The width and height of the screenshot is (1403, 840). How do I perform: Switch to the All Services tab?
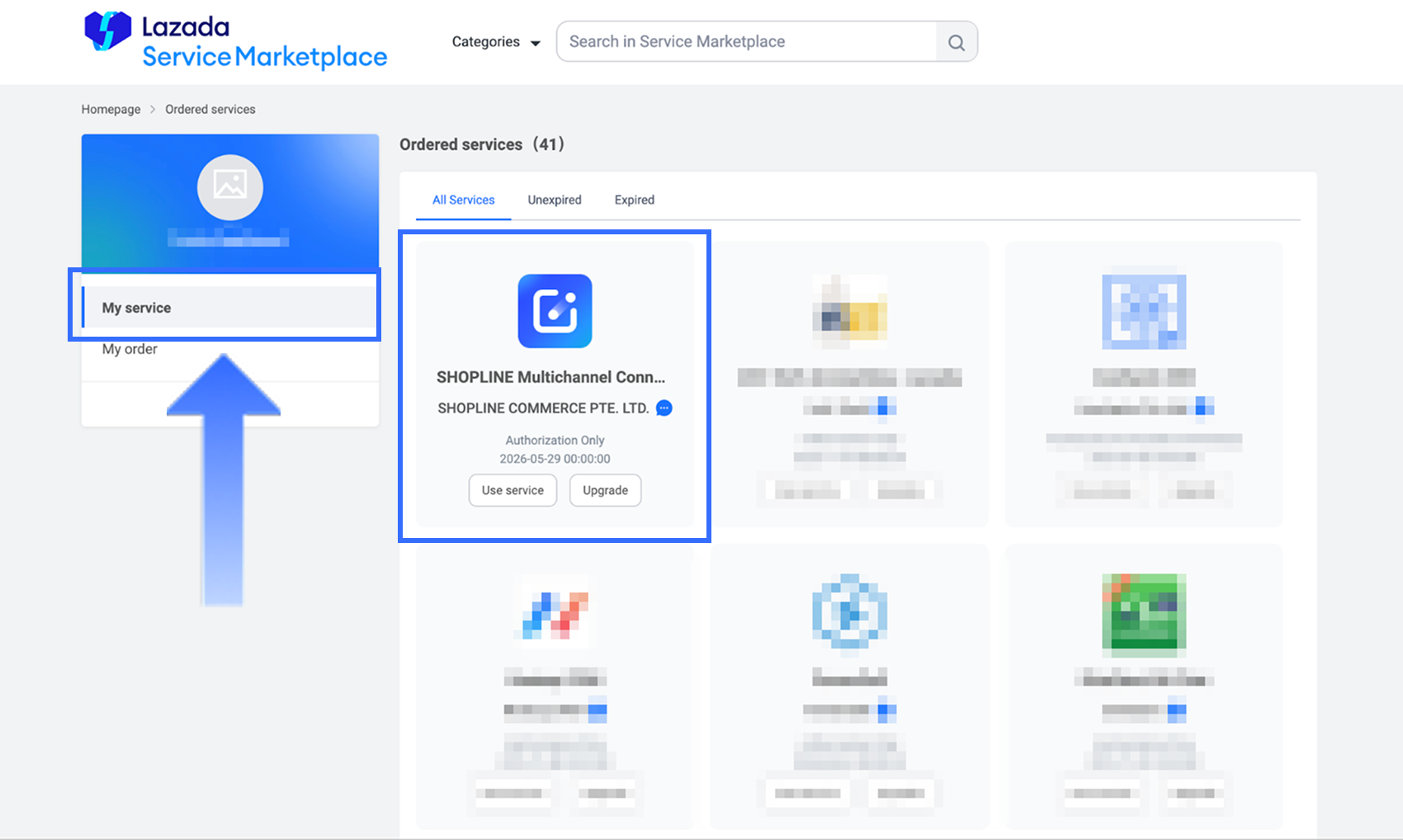click(464, 200)
